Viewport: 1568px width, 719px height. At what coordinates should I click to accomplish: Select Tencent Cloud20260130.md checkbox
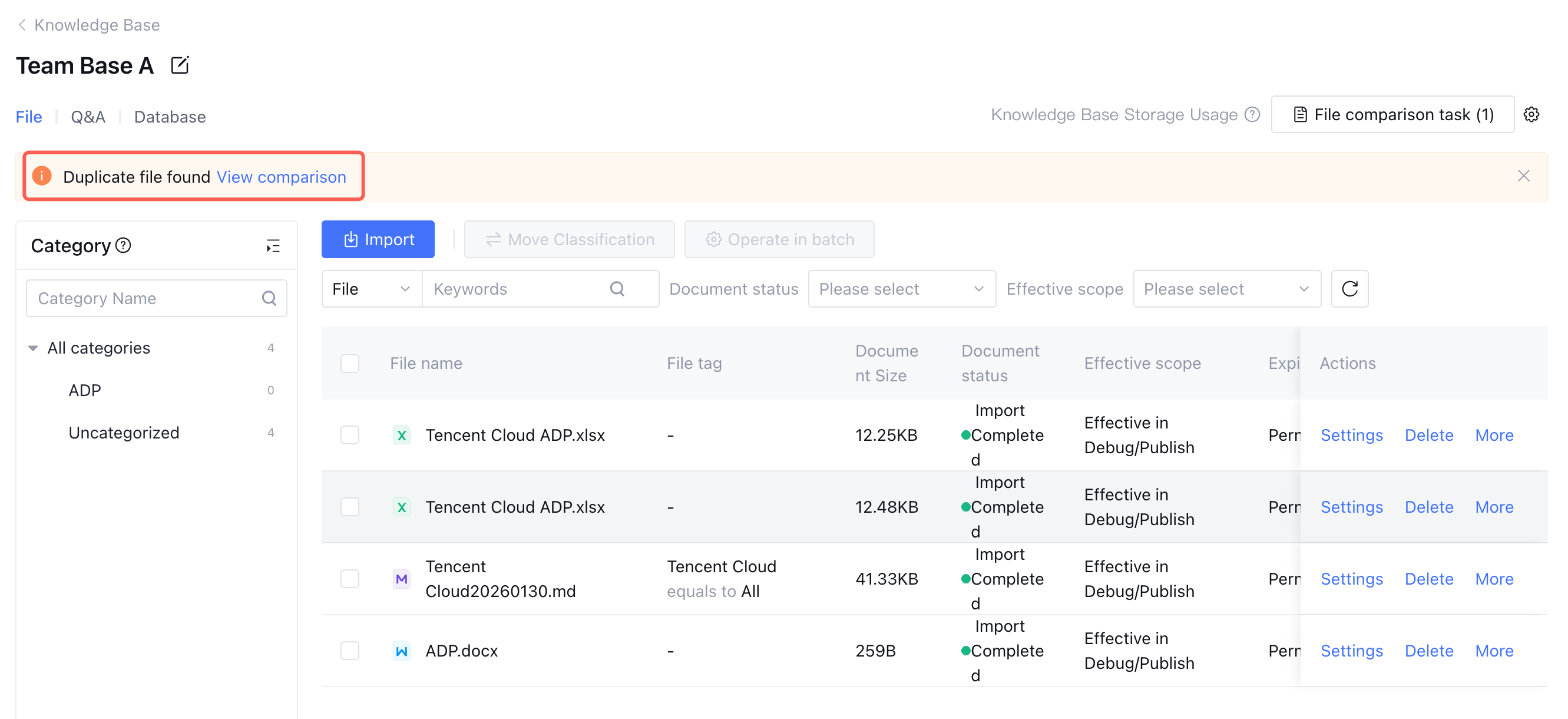pos(349,579)
